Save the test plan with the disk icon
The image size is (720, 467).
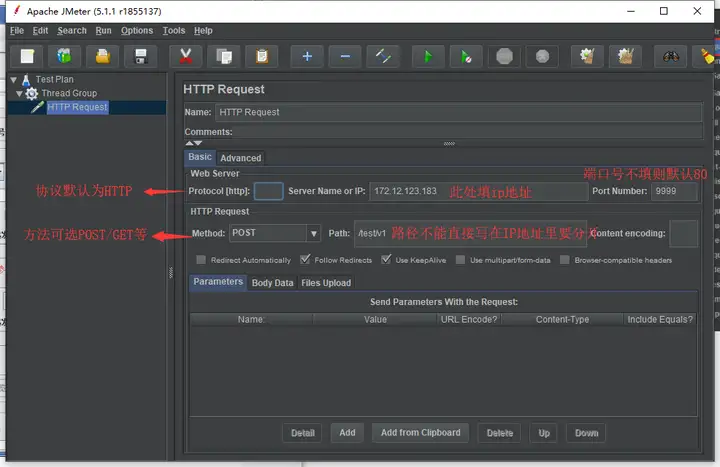pyautogui.click(x=141, y=56)
